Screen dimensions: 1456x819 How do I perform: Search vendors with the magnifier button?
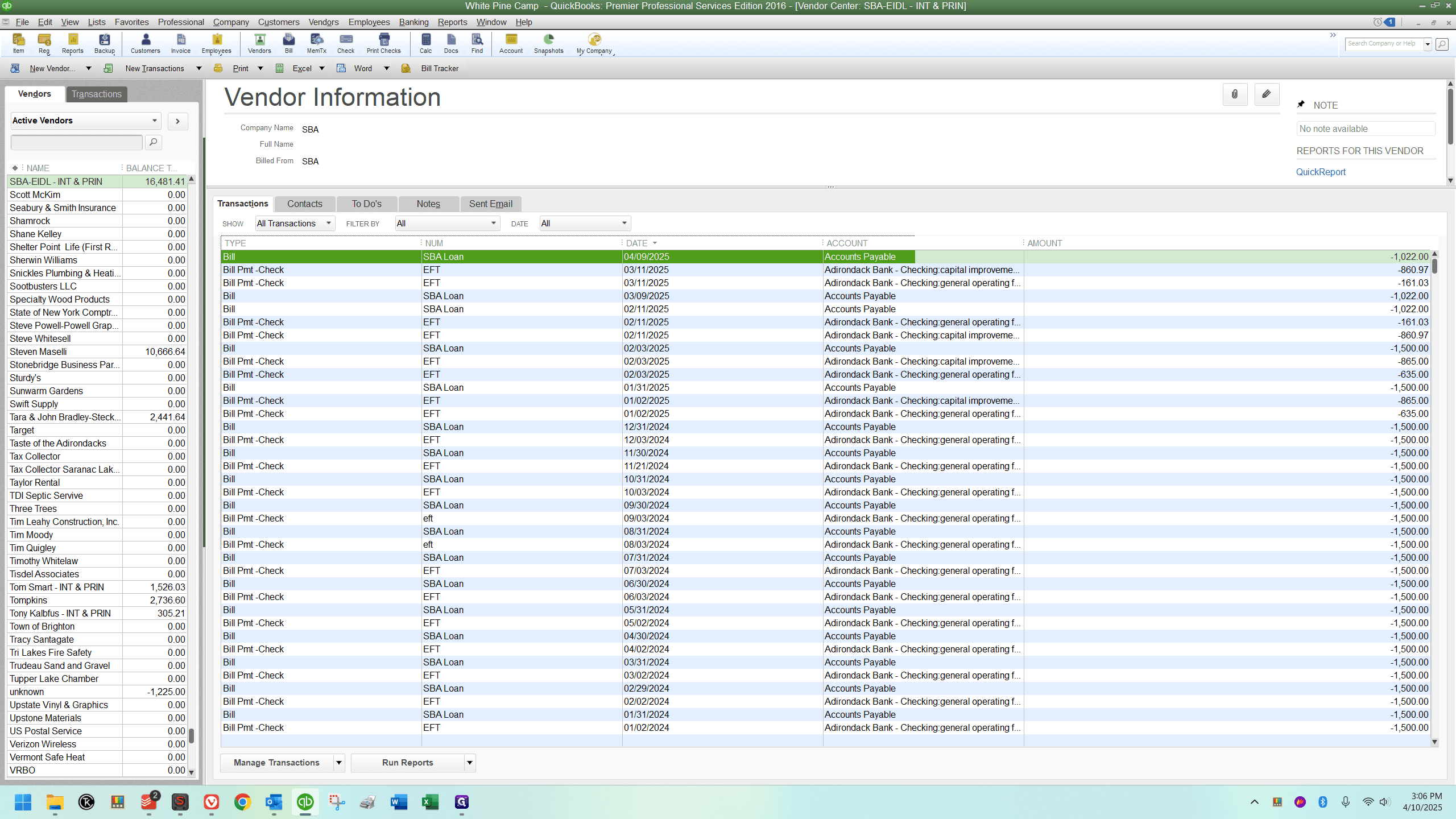pyautogui.click(x=153, y=142)
